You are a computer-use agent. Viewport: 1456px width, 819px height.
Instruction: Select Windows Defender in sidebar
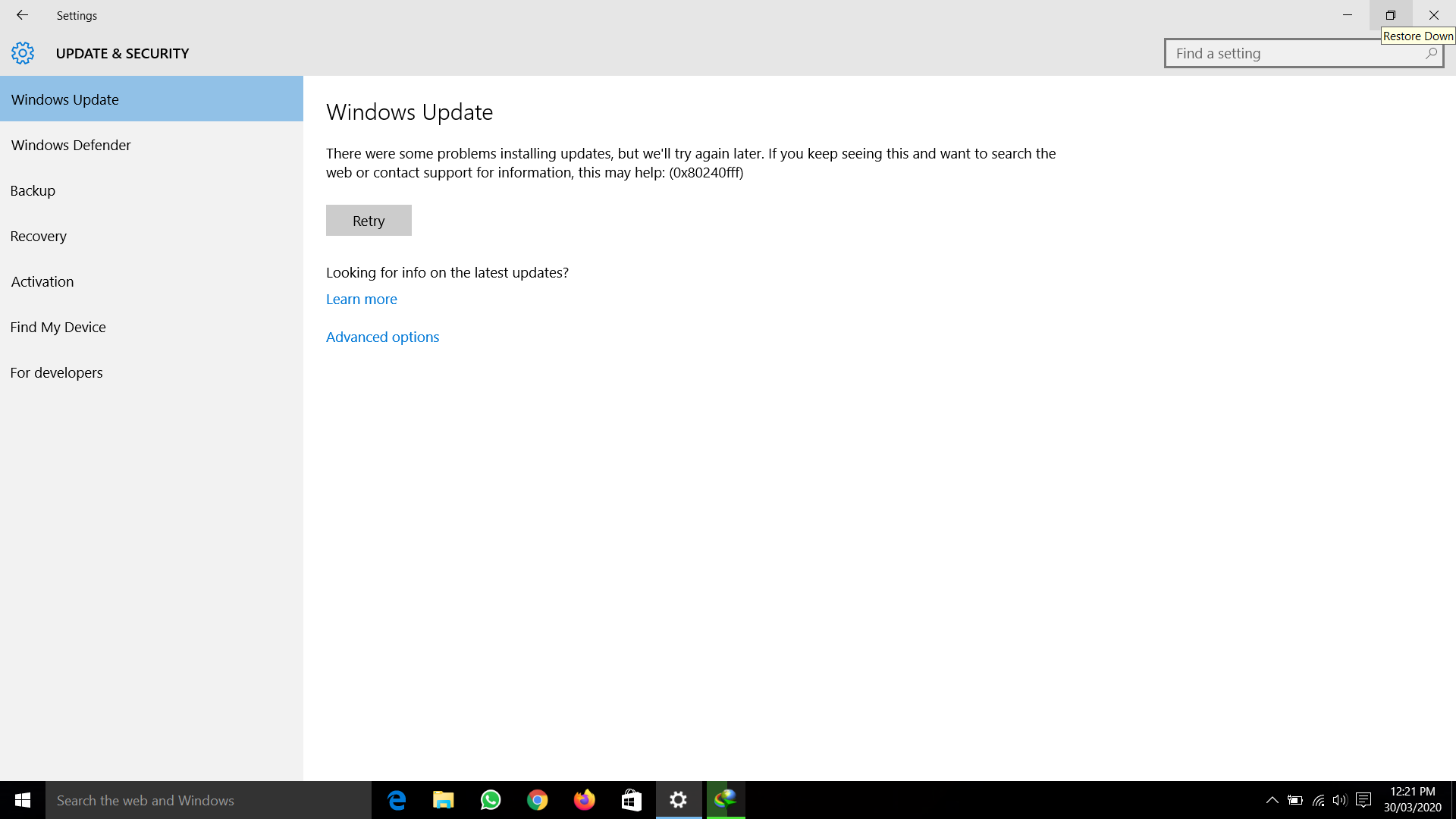pos(71,145)
